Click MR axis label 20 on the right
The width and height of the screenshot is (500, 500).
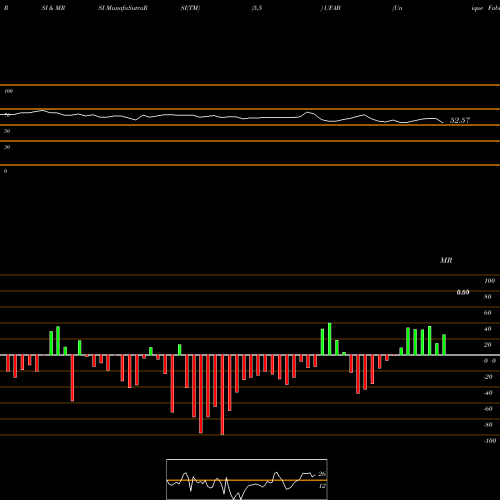coord(488,345)
